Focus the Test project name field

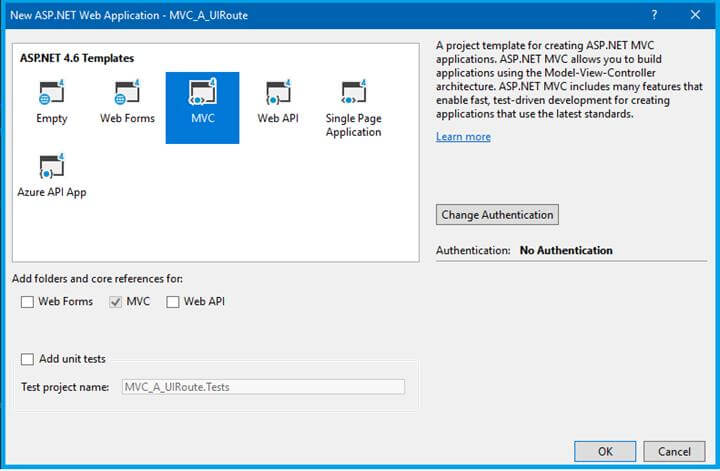pos(263,387)
